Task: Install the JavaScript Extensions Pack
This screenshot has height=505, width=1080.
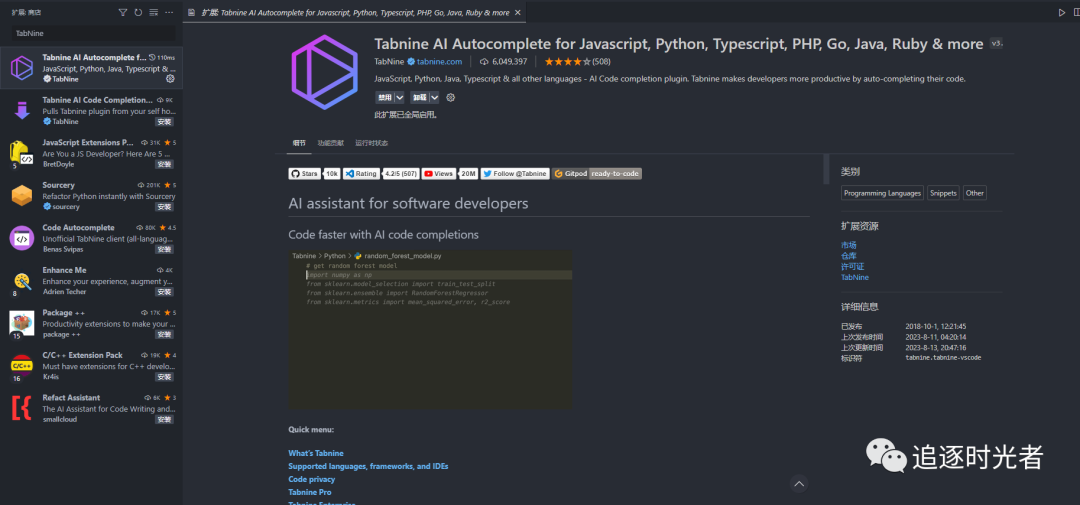Action: pos(164,164)
